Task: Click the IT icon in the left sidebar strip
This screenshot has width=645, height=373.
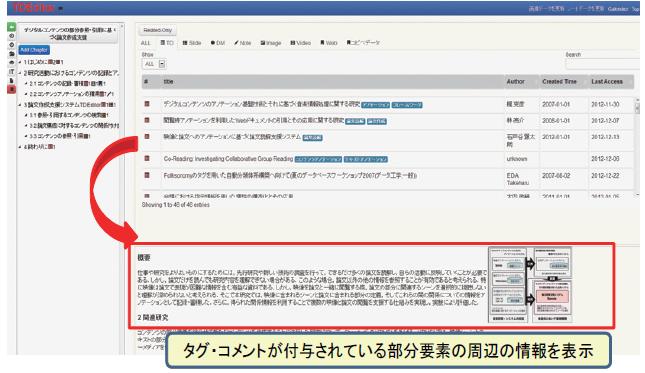Action: point(12,72)
